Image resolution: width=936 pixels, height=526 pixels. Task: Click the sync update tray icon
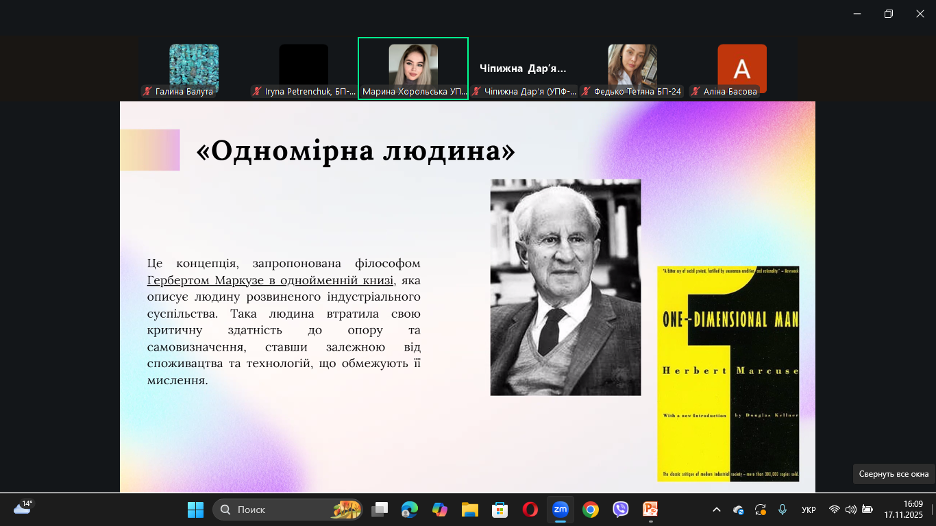[x=760, y=509]
